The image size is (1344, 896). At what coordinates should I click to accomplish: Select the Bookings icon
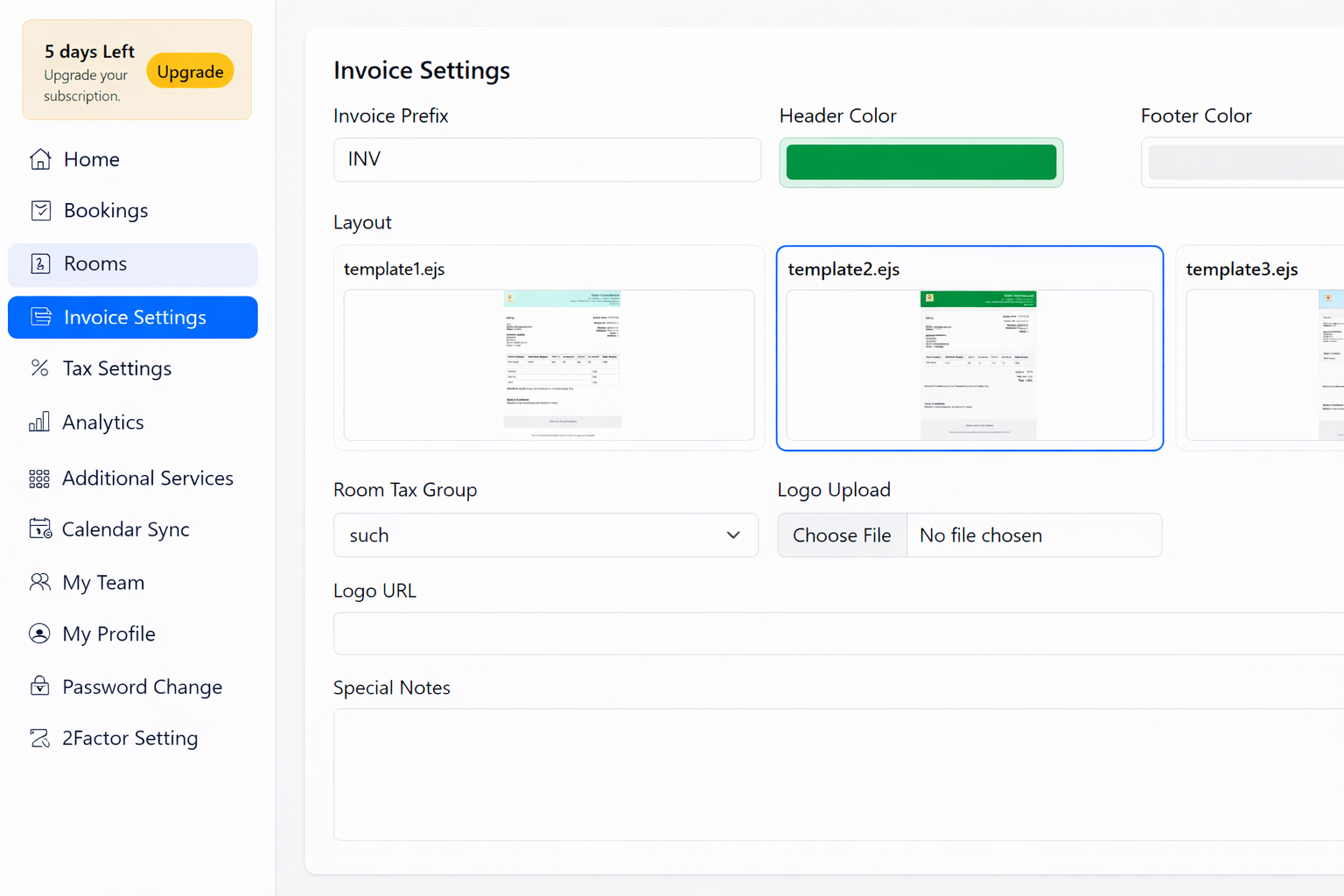click(40, 210)
